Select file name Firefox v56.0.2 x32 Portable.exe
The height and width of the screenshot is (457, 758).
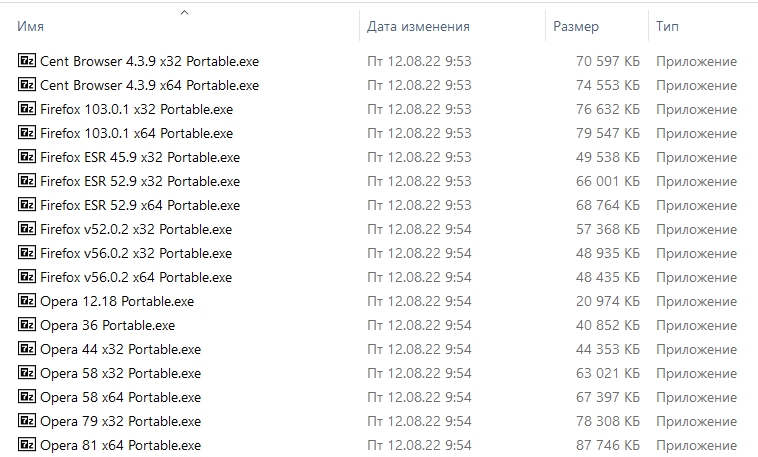point(136,253)
